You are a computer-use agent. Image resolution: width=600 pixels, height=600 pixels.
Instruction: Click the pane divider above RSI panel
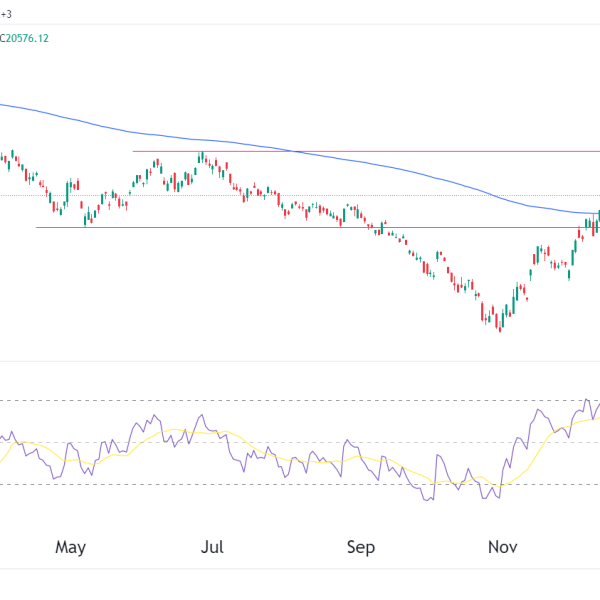click(300, 362)
